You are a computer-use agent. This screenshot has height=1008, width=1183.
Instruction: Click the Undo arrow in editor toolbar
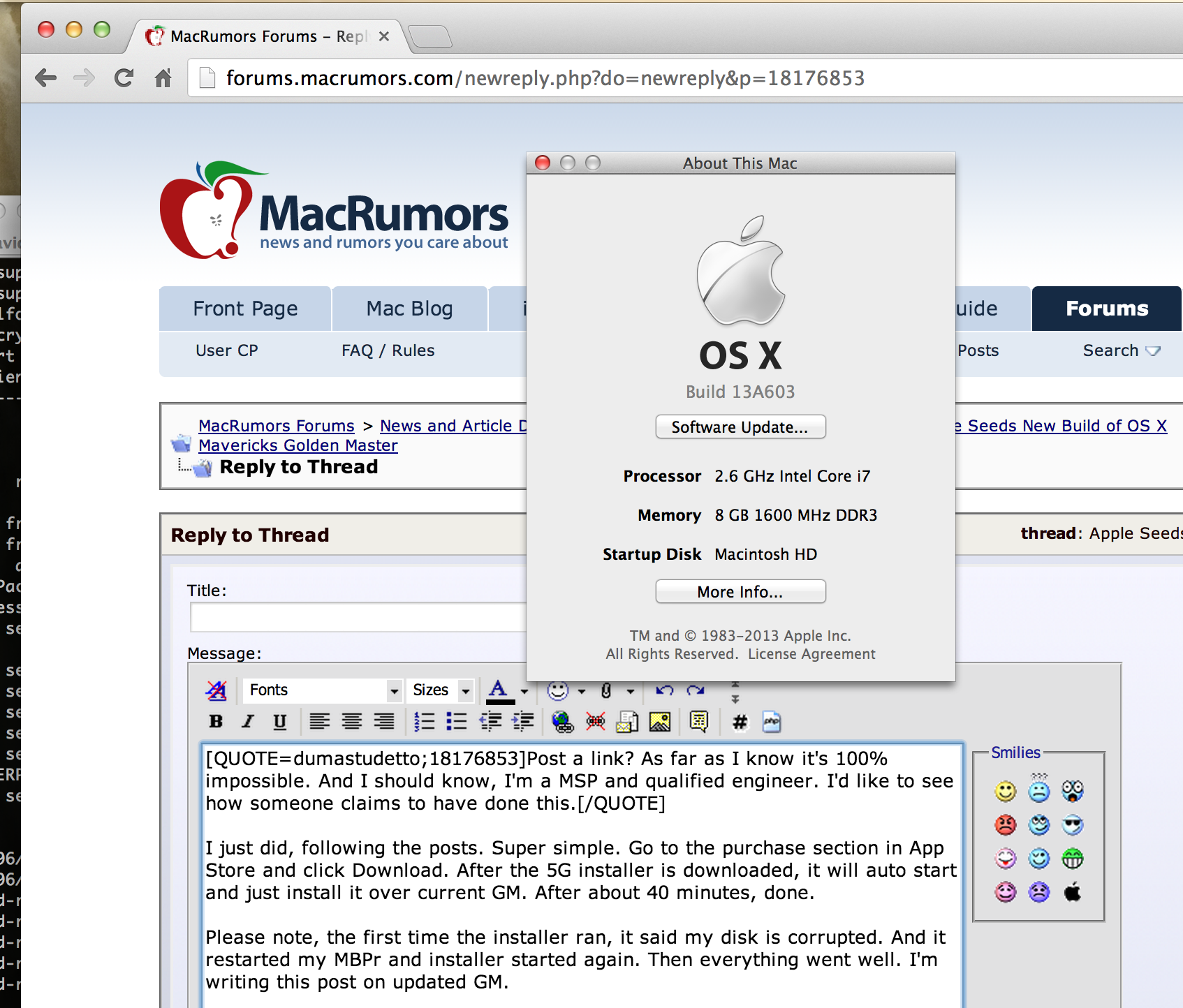(665, 690)
